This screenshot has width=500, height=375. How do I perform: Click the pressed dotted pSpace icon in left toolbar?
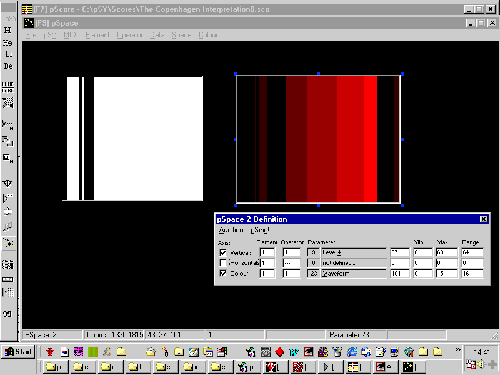[8, 243]
